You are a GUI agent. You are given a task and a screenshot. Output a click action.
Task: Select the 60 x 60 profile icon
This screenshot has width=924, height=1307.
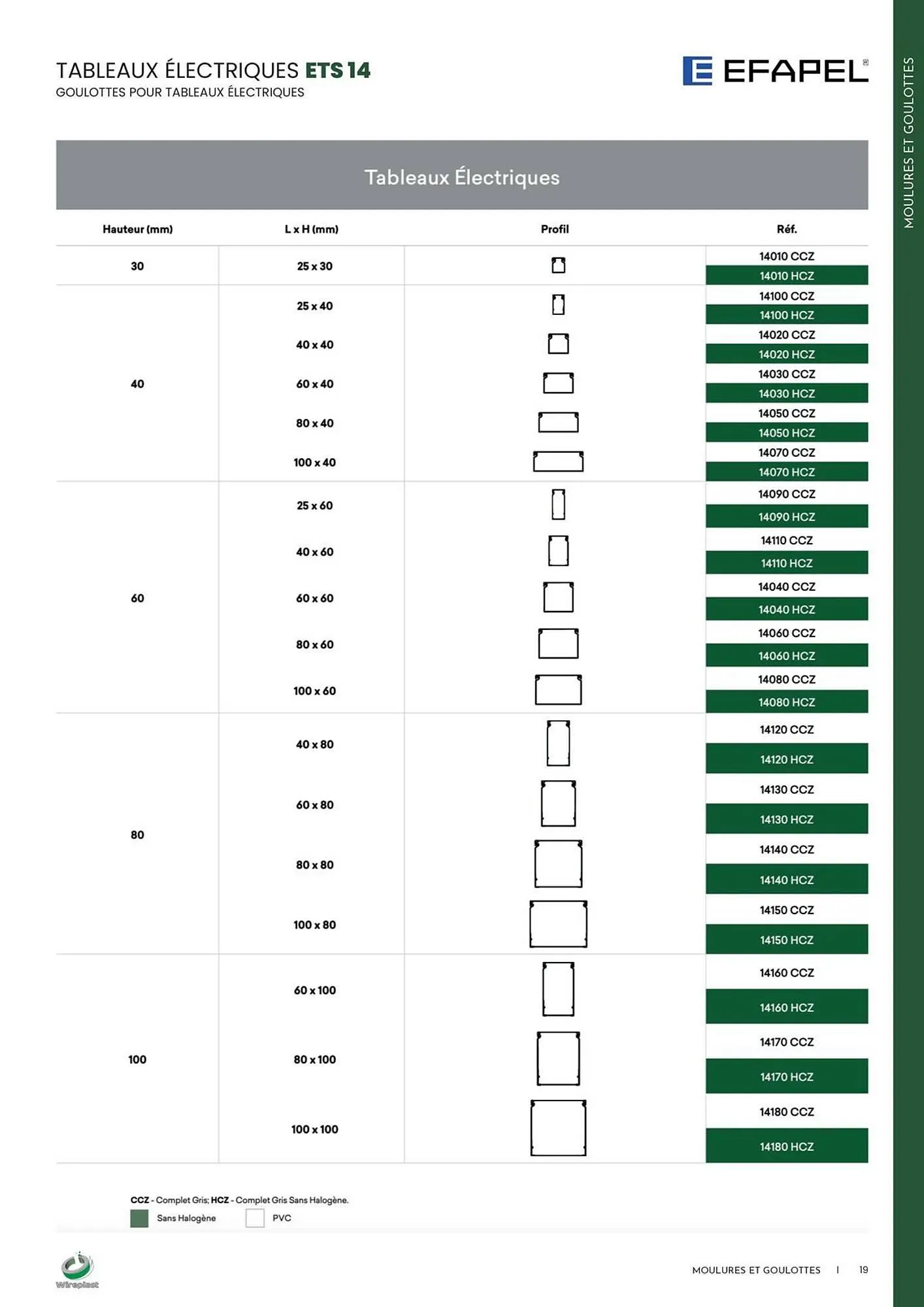tap(558, 597)
